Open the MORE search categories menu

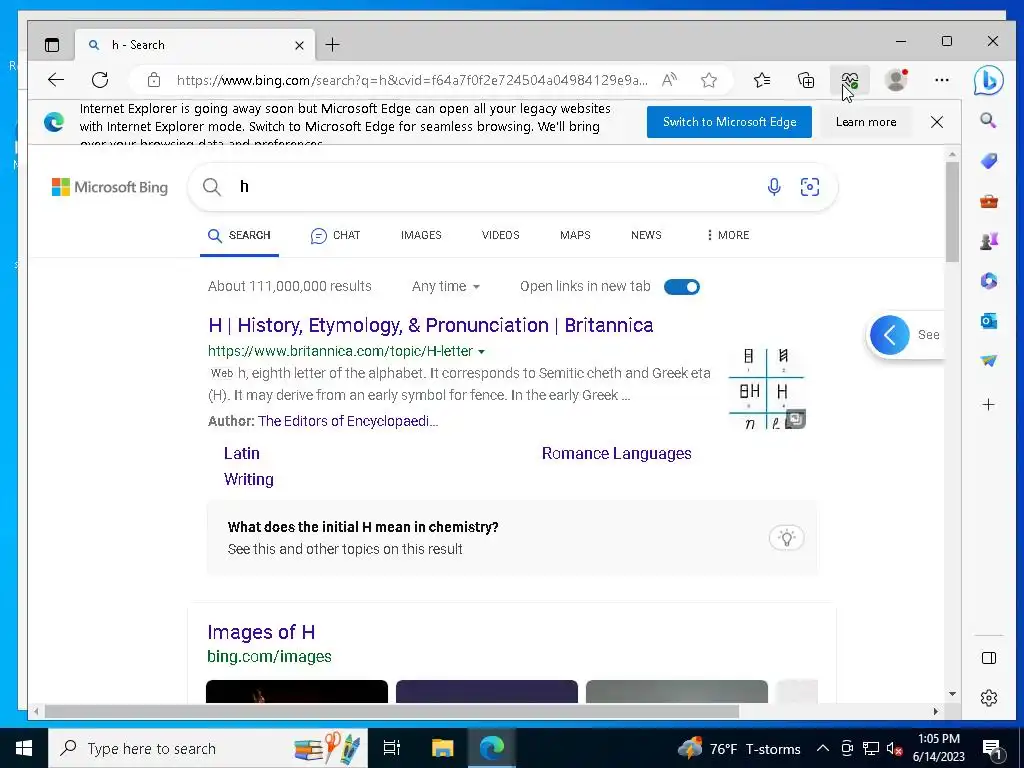pyautogui.click(x=728, y=235)
